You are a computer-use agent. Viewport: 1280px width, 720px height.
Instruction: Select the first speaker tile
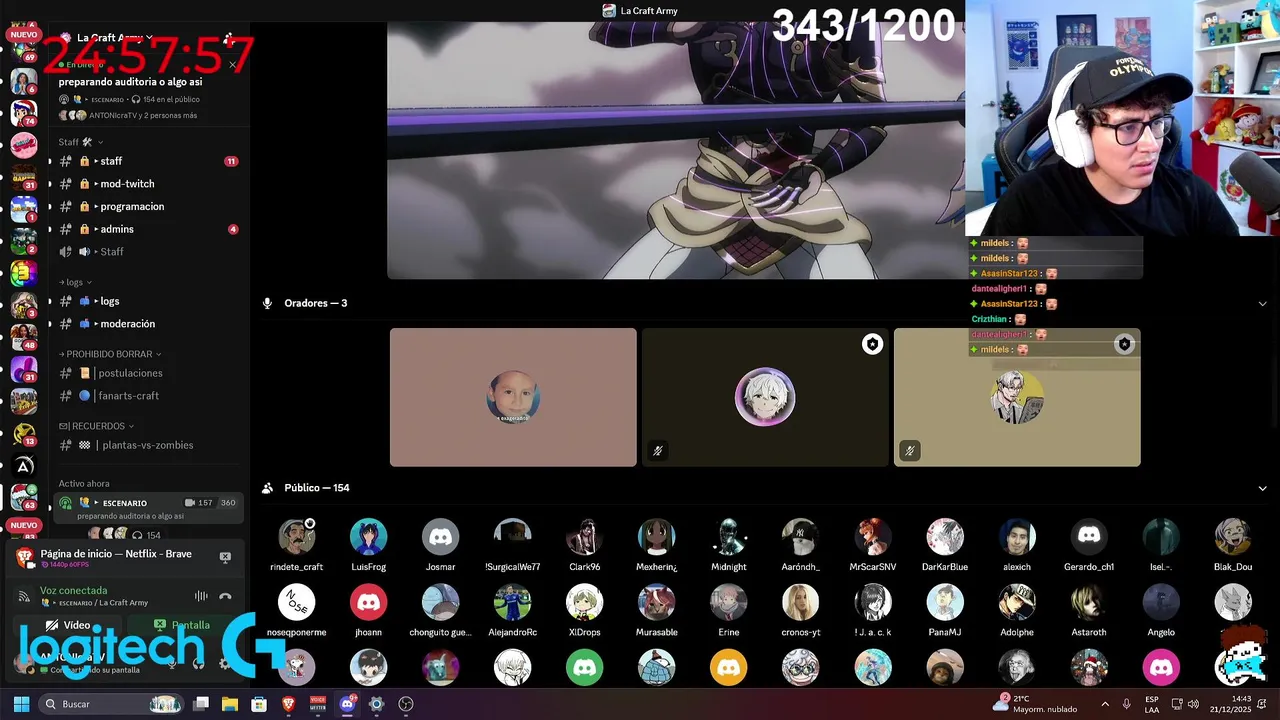coord(513,397)
